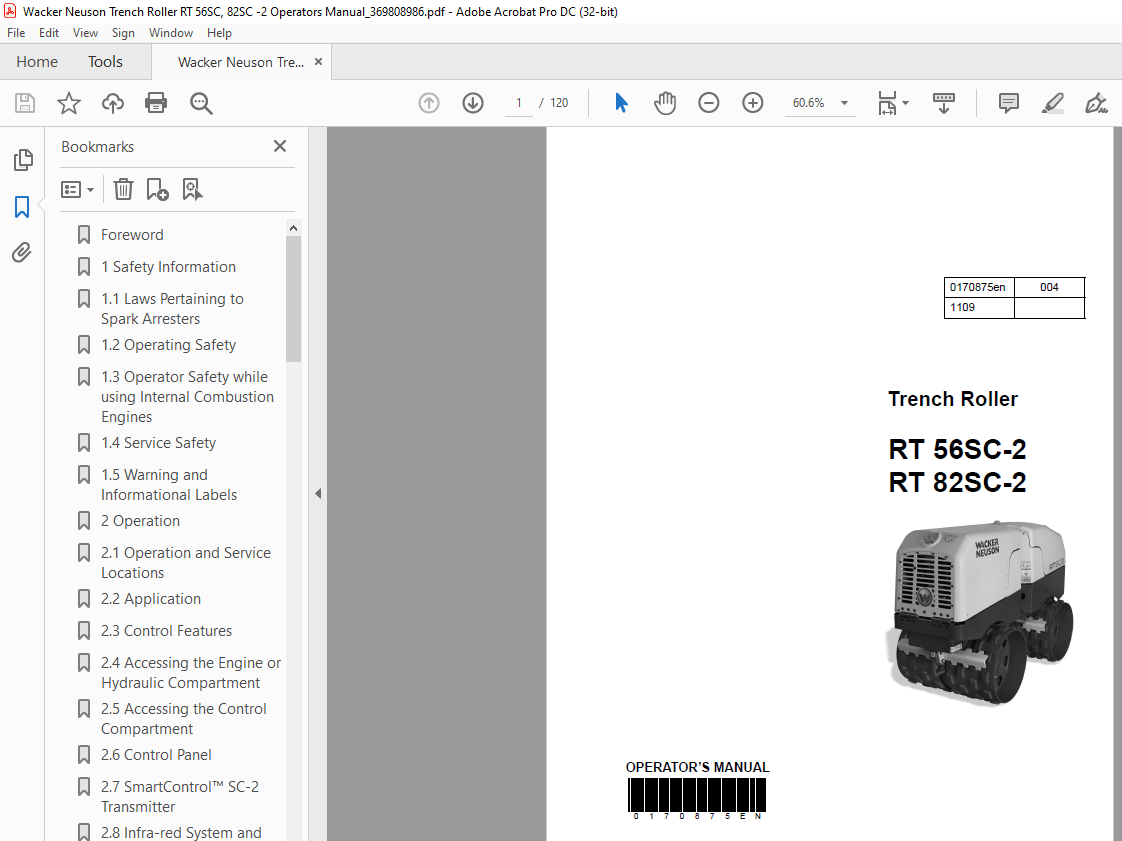Viewport: 1122px width, 841px height.
Task: Open 2.4 Accessing the Engine bookmark
Action: tap(191, 673)
